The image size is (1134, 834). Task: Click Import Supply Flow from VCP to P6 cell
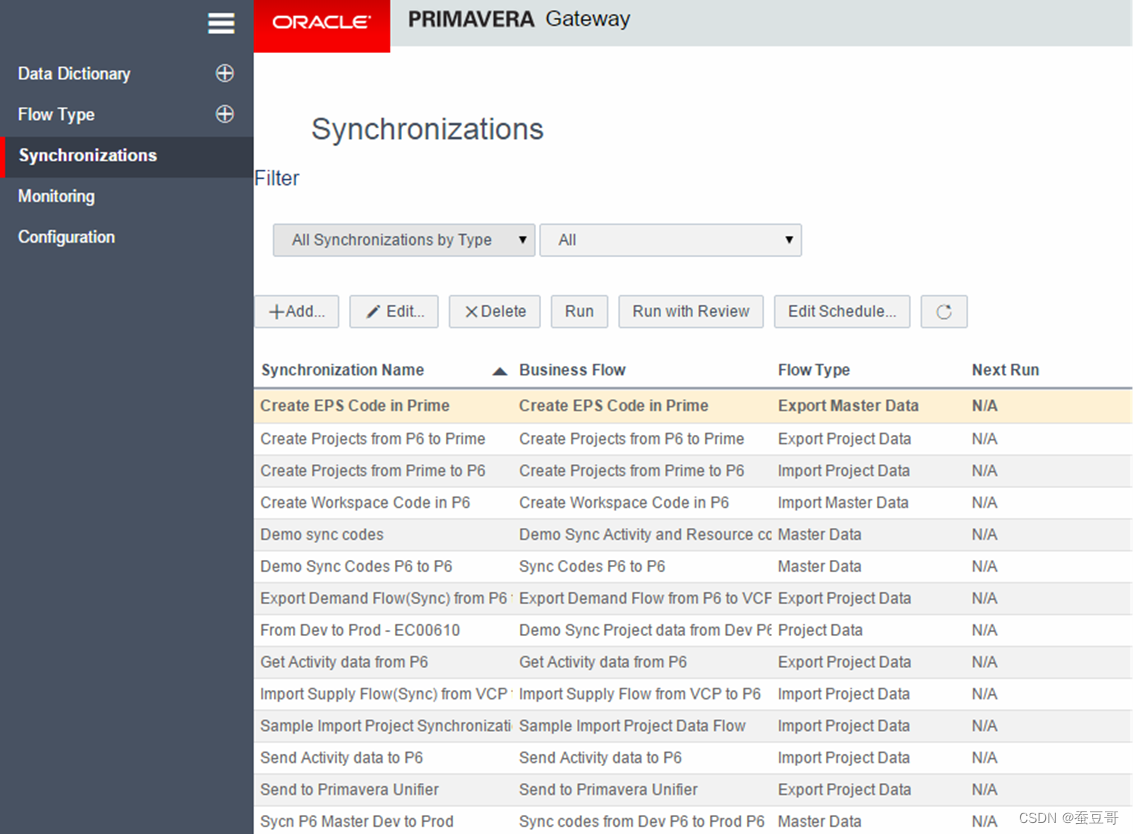[640, 694]
